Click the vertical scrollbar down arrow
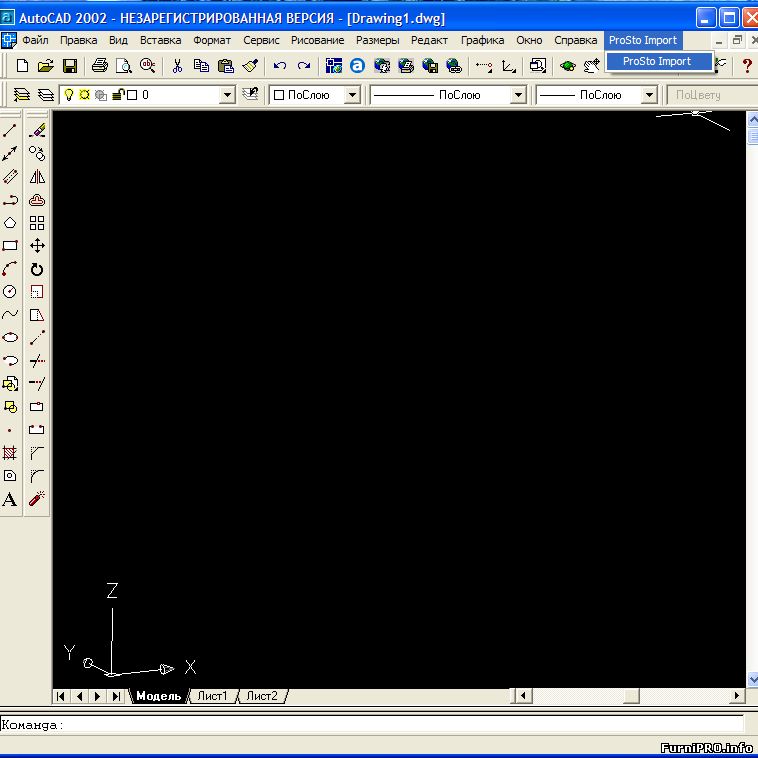Image resolution: width=758 pixels, height=758 pixels. [752, 679]
